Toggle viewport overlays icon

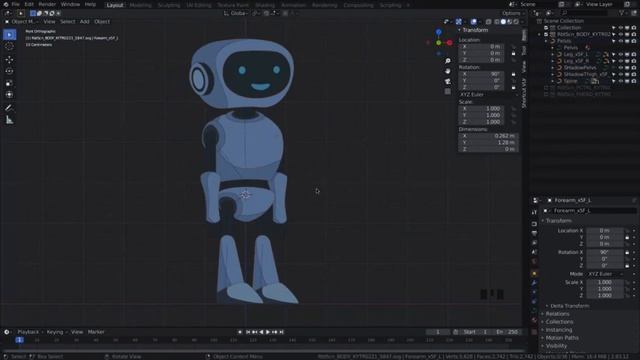click(x=473, y=22)
